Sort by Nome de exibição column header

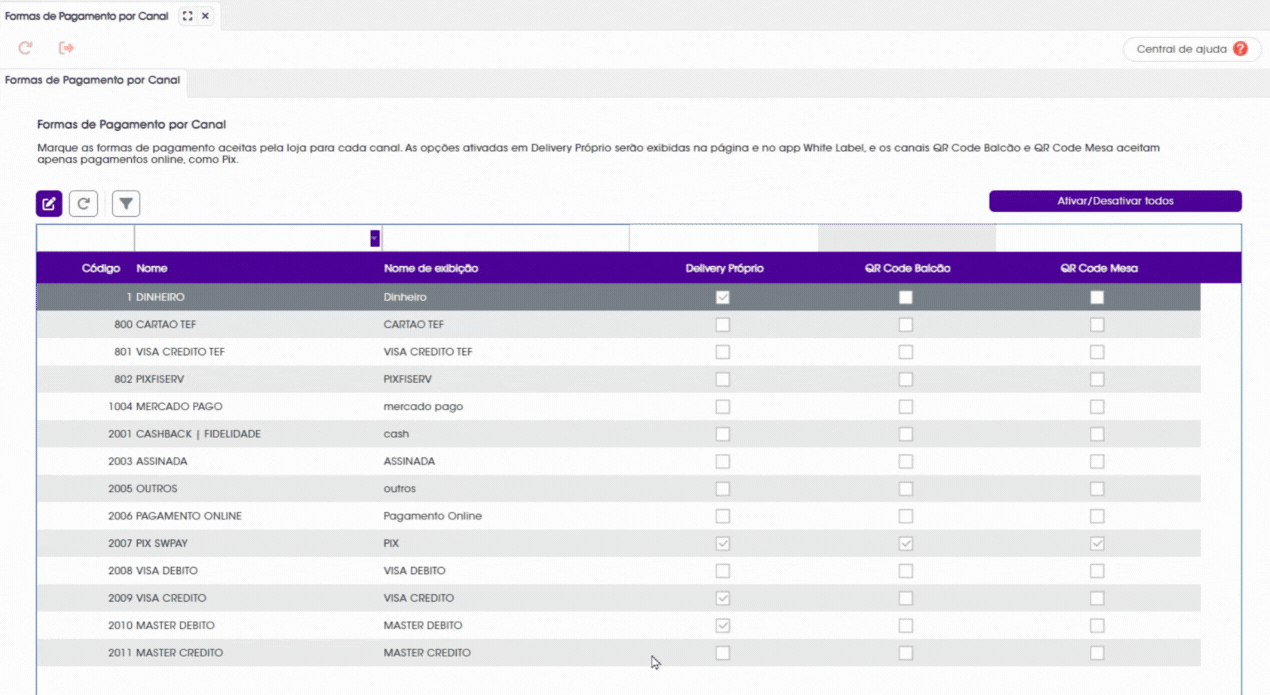click(x=431, y=268)
